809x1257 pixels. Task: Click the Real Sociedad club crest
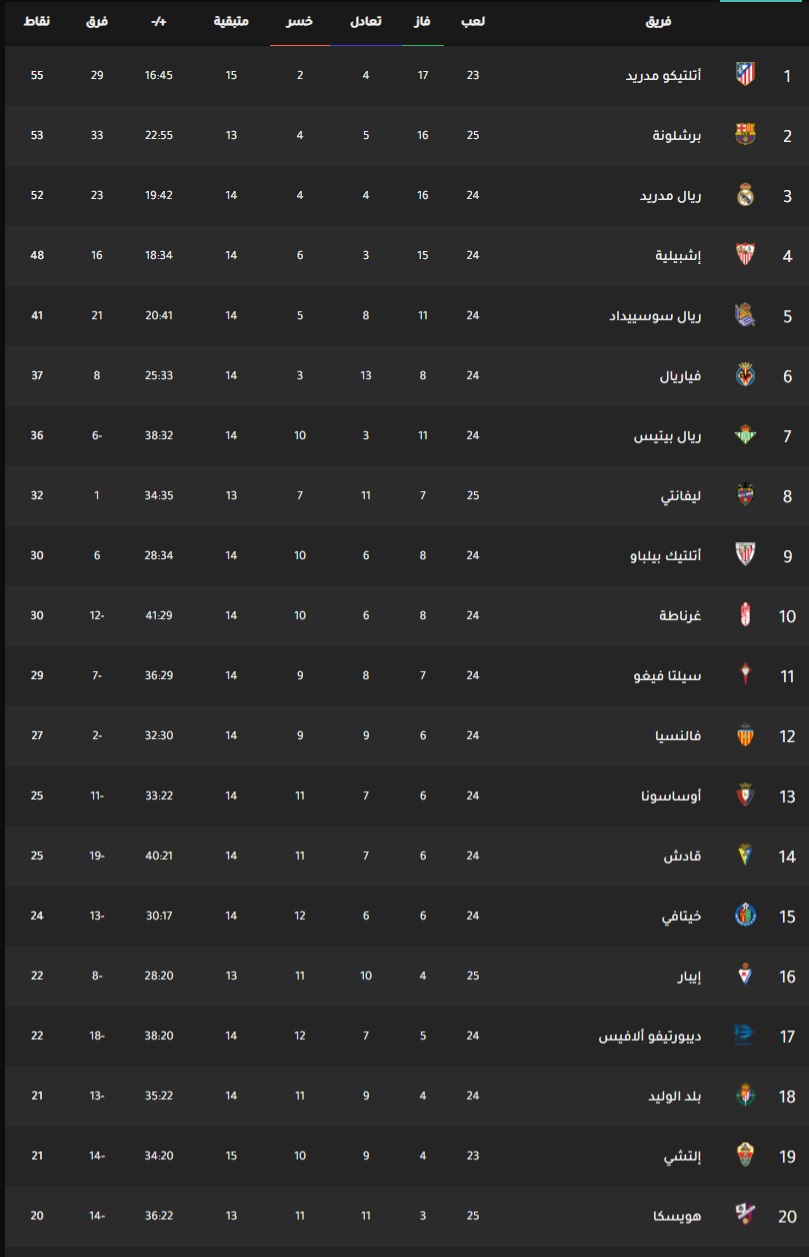click(x=745, y=315)
